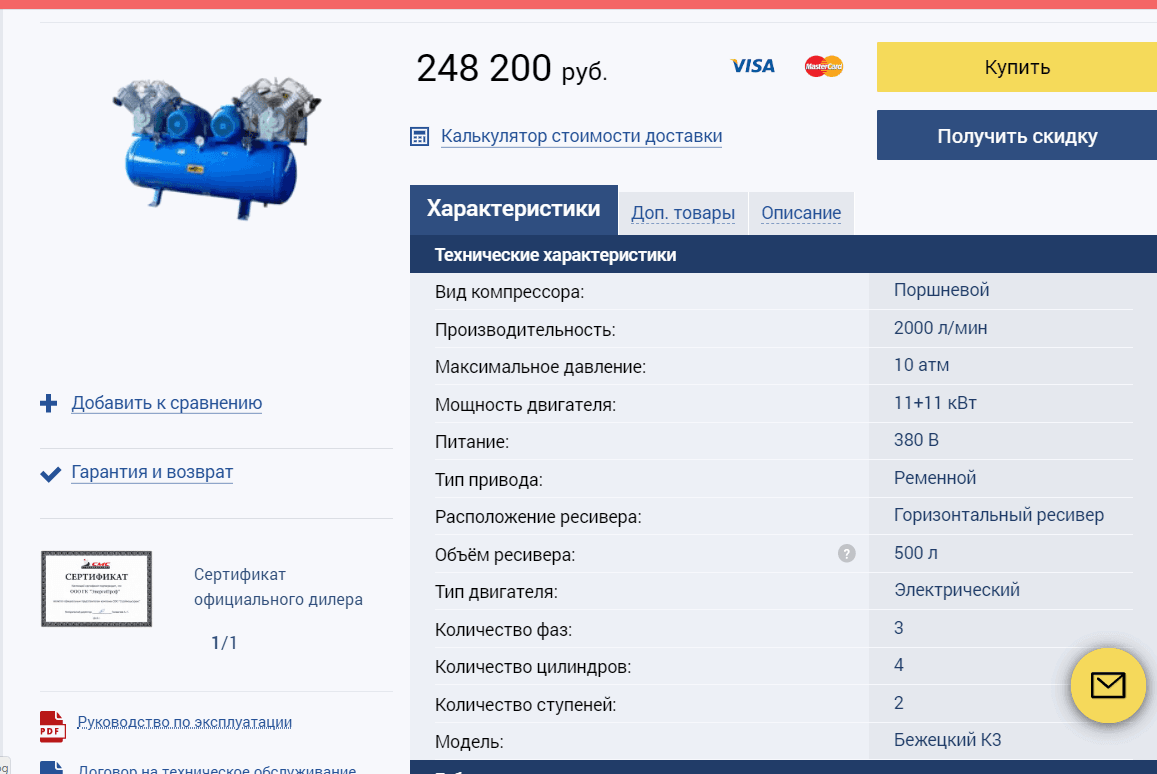Click Сертификат официального дилера caption
Viewport: 1157px width, 774px height.
tap(278, 587)
